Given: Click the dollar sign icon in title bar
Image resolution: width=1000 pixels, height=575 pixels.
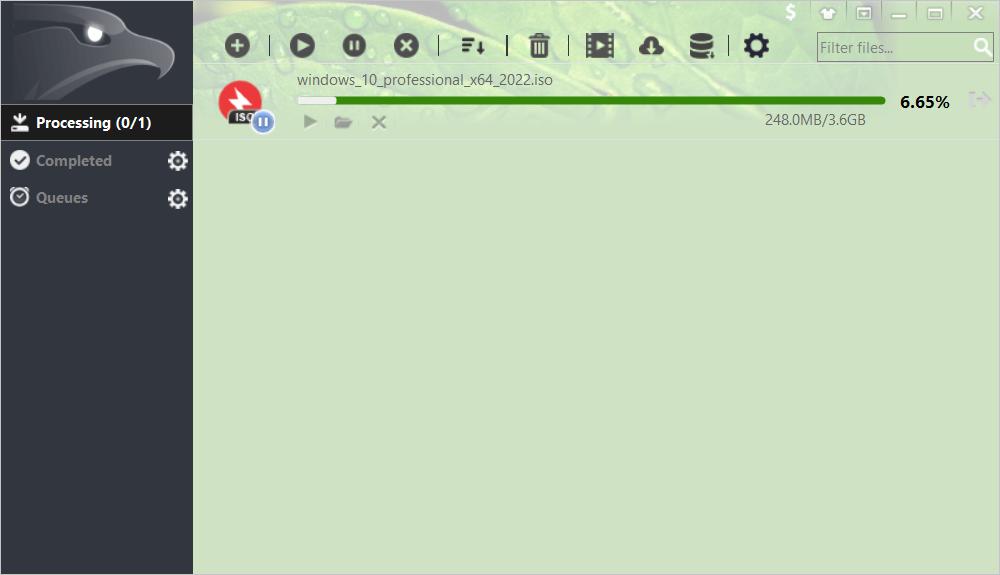Looking at the screenshot, I should pos(791,12).
